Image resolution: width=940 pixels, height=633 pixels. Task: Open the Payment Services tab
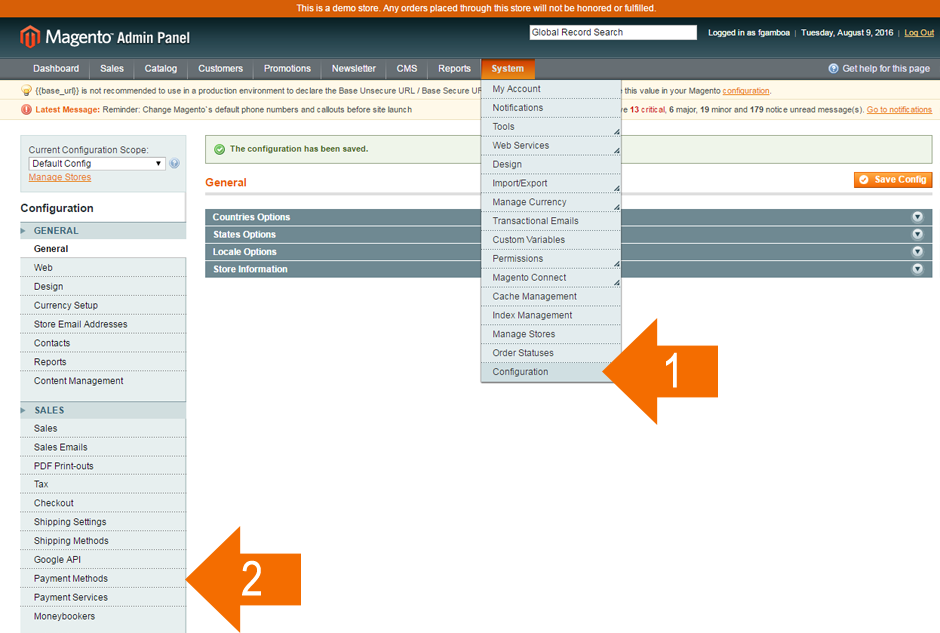[103, 598]
